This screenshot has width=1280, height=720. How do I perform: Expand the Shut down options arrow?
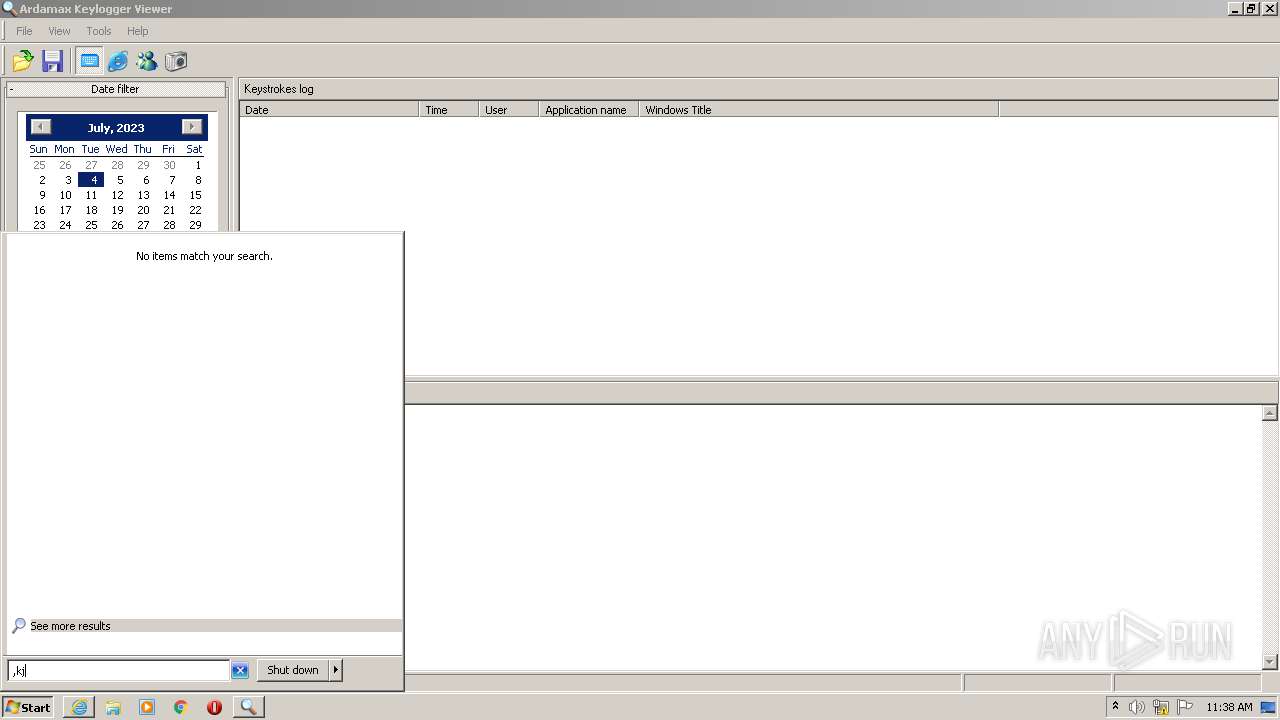[x=336, y=670]
